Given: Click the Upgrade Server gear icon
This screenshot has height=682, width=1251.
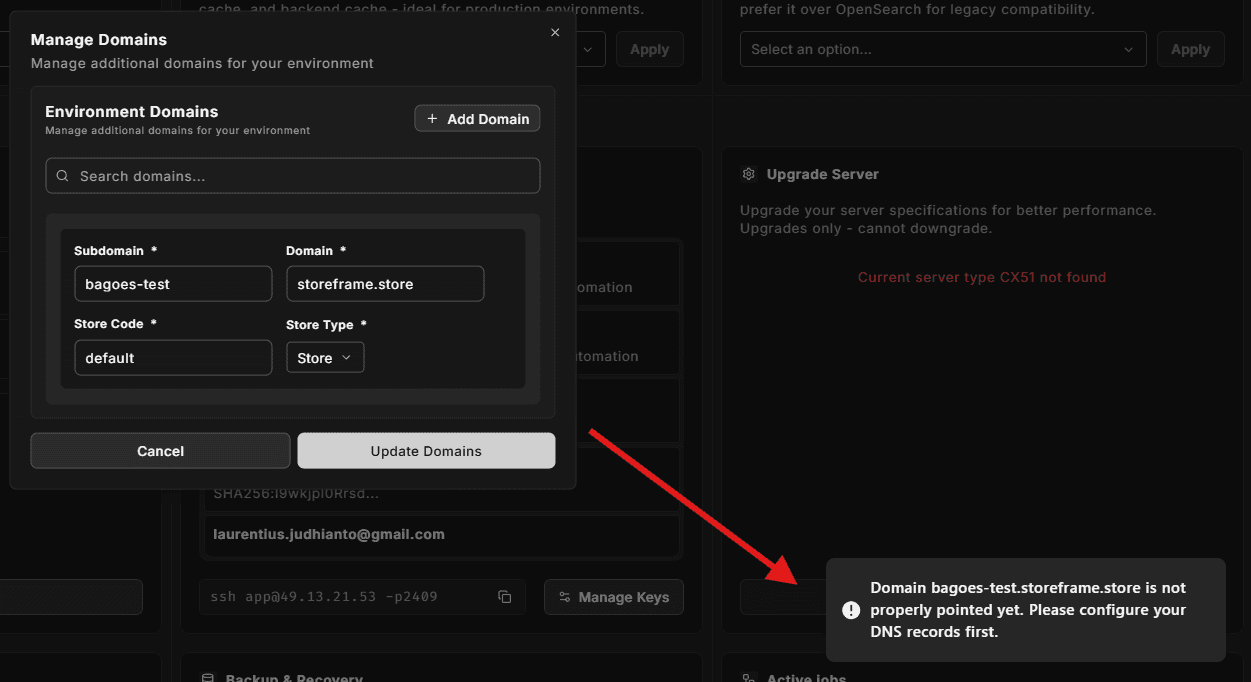Looking at the screenshot, I should click(748, 174).
